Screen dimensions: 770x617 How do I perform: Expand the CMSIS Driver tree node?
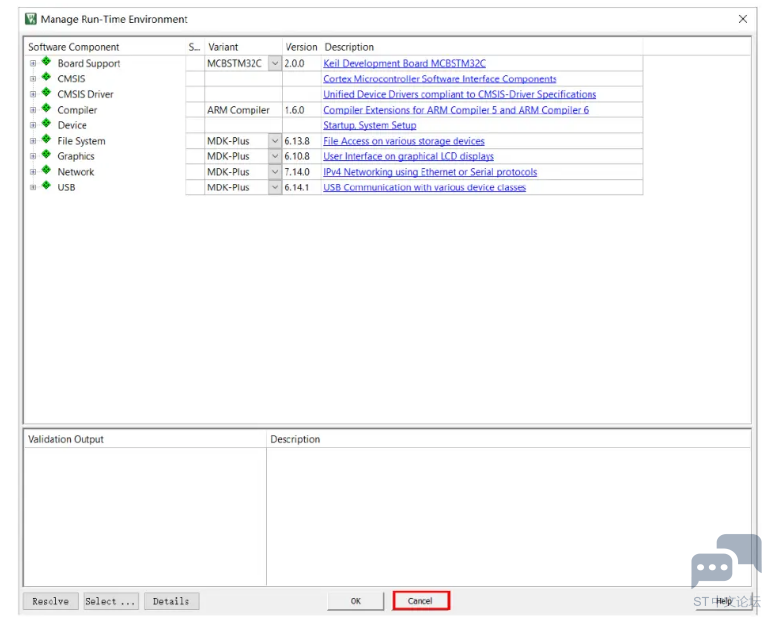33,94
